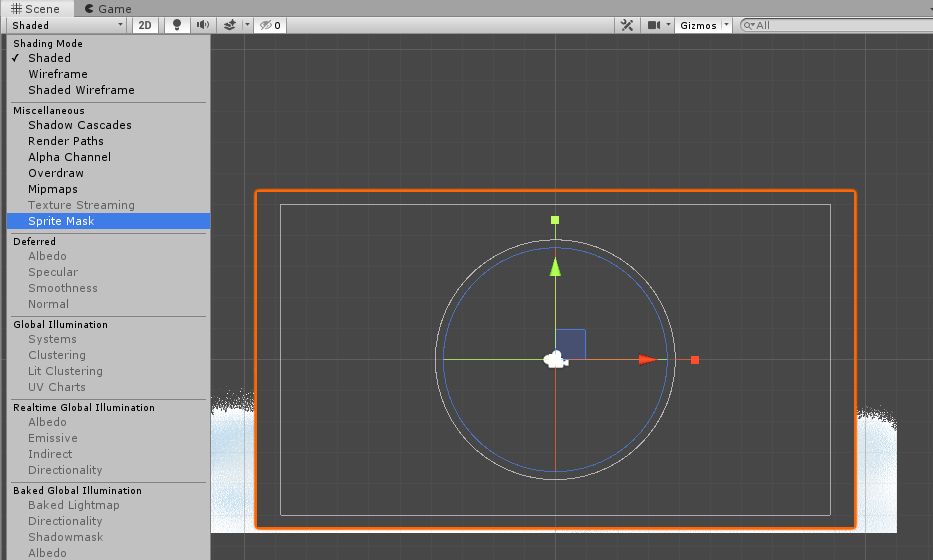Click the scene camera settings icon
The height and width of the screenshot is (560, 933).
click(655, 25)
